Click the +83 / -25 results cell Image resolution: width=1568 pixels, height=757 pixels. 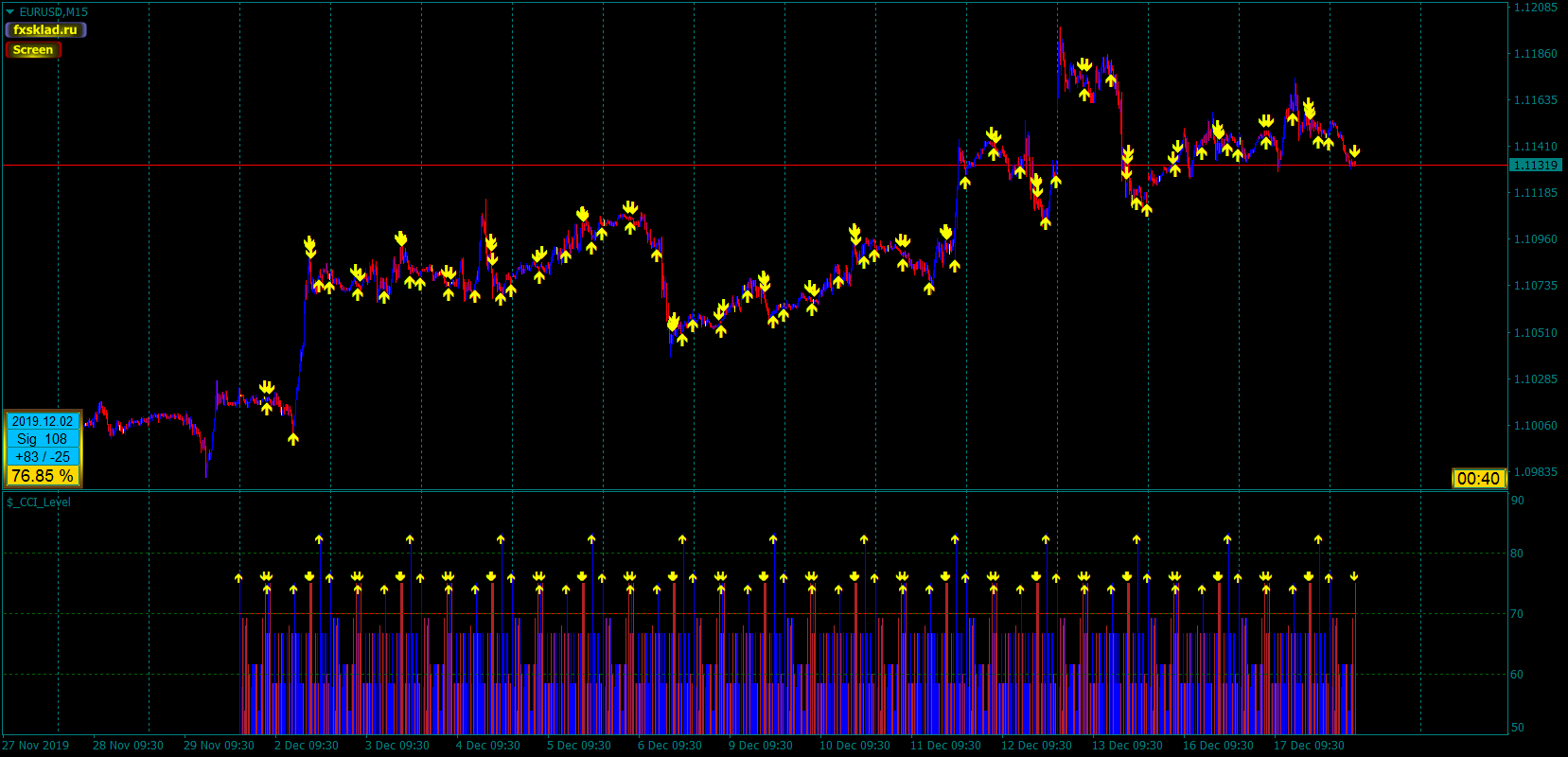coord(43,457)
